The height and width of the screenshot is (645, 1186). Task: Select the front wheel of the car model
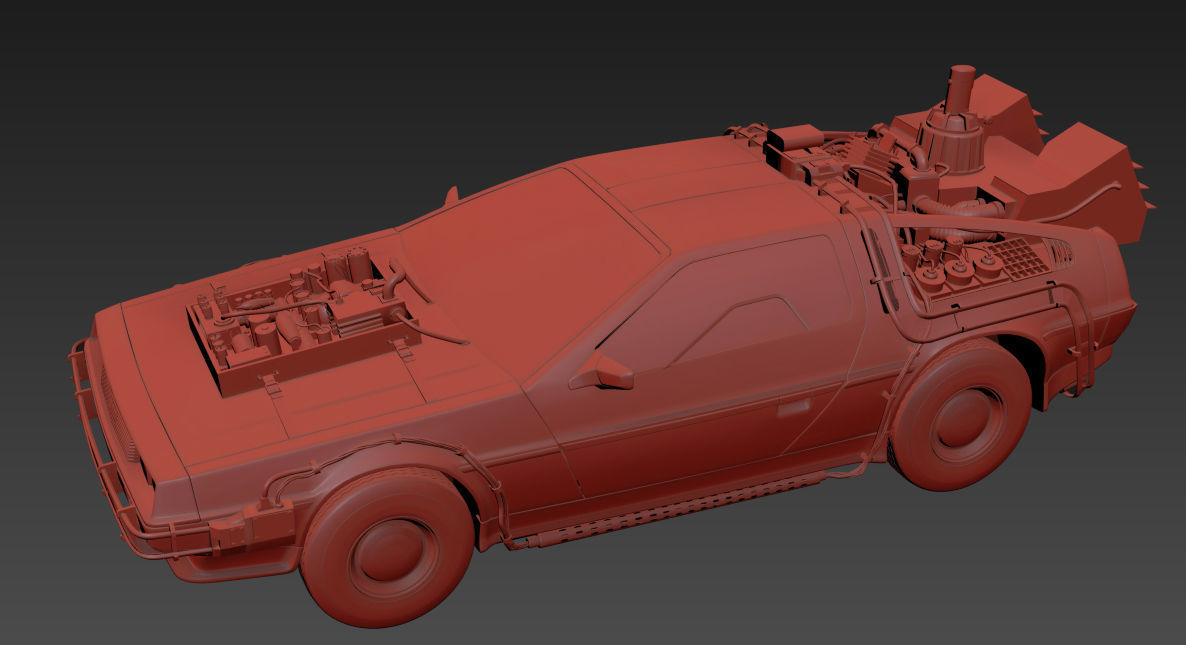pos(387,547)
